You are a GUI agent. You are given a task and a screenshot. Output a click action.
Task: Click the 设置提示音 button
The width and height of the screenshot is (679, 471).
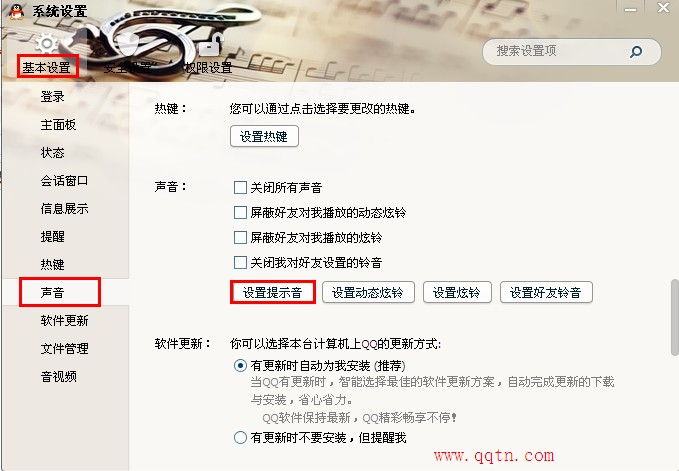point(272,292)
